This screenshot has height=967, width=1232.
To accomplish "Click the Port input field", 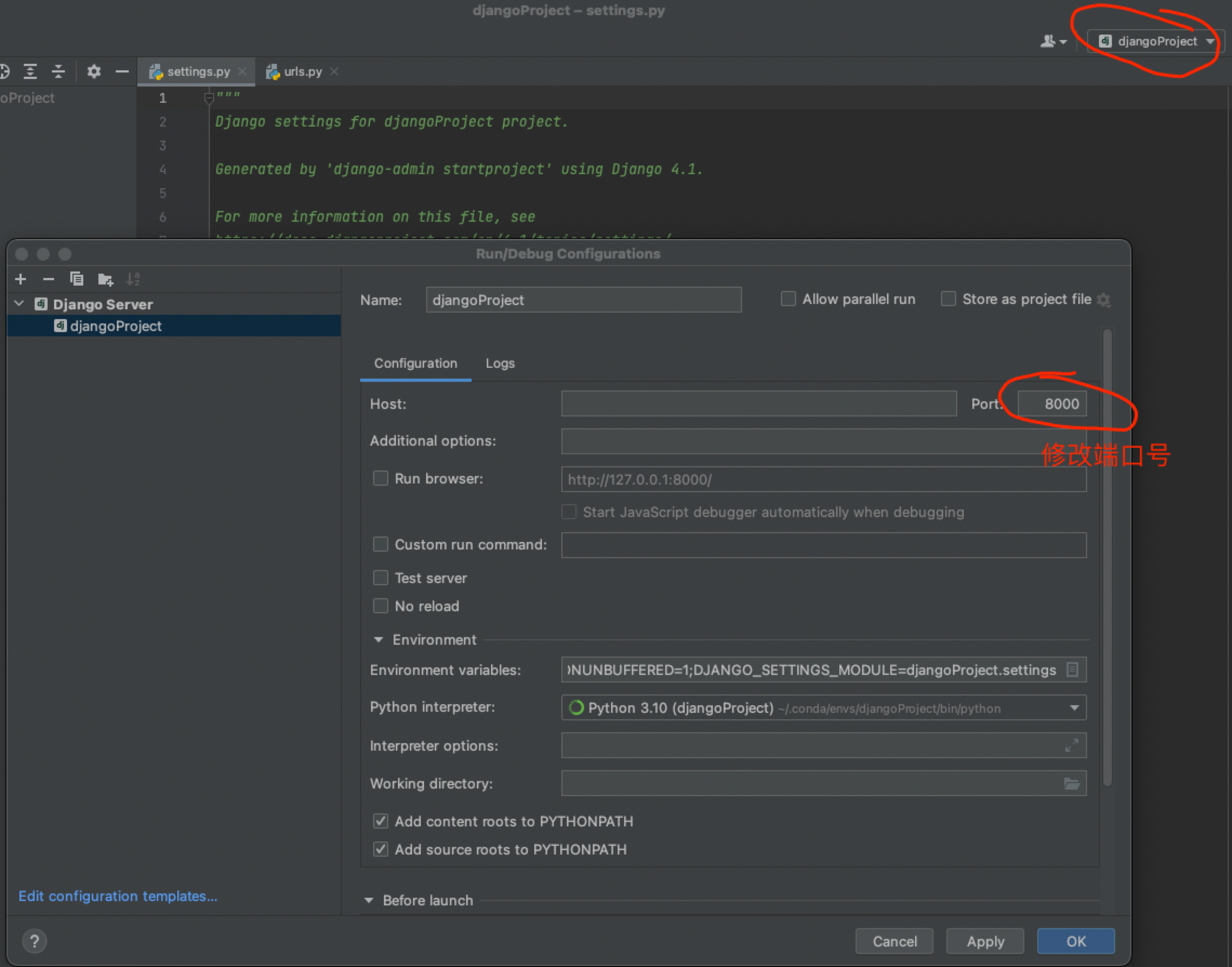I will pyautogui.click(x=1052, y=403).
